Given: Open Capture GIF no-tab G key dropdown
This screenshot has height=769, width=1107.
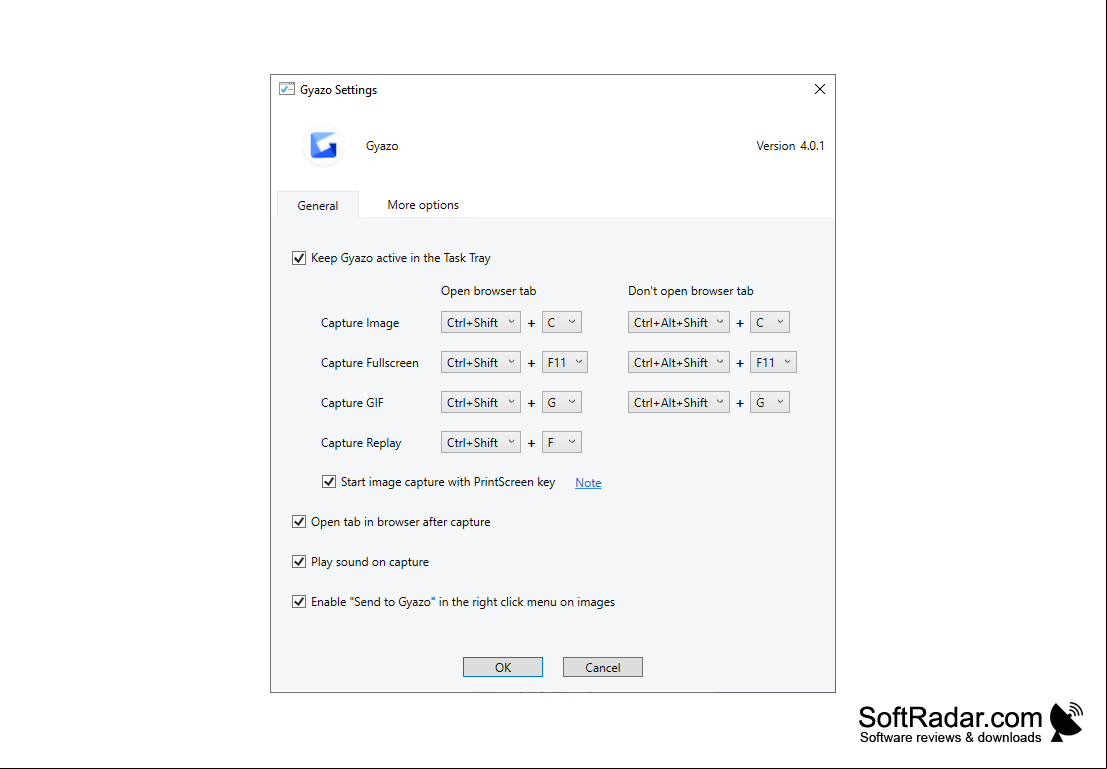Looking at the screenshot, I should click(x=770, y=403).
